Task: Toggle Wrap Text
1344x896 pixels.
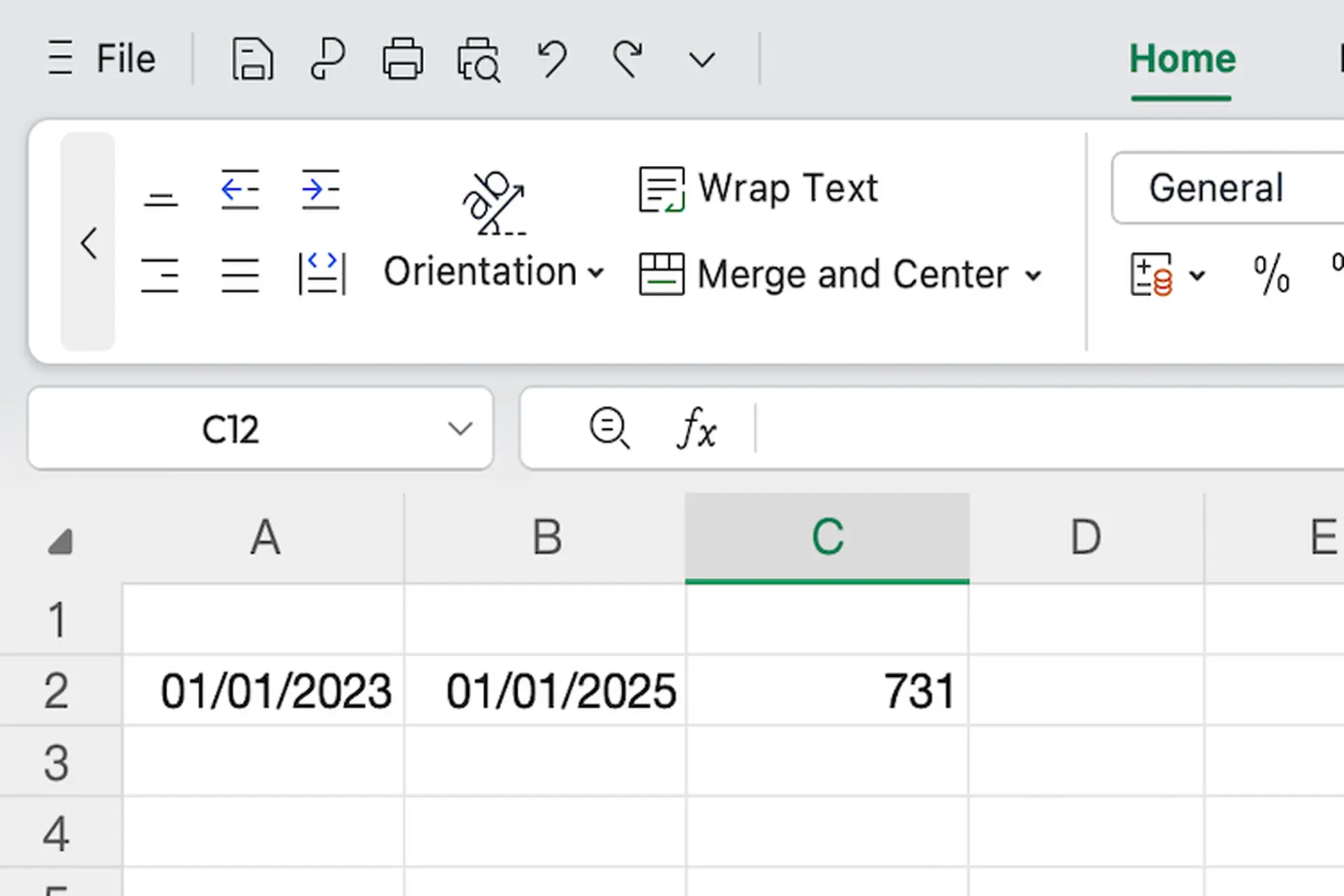Action: [x=759, y=189]
